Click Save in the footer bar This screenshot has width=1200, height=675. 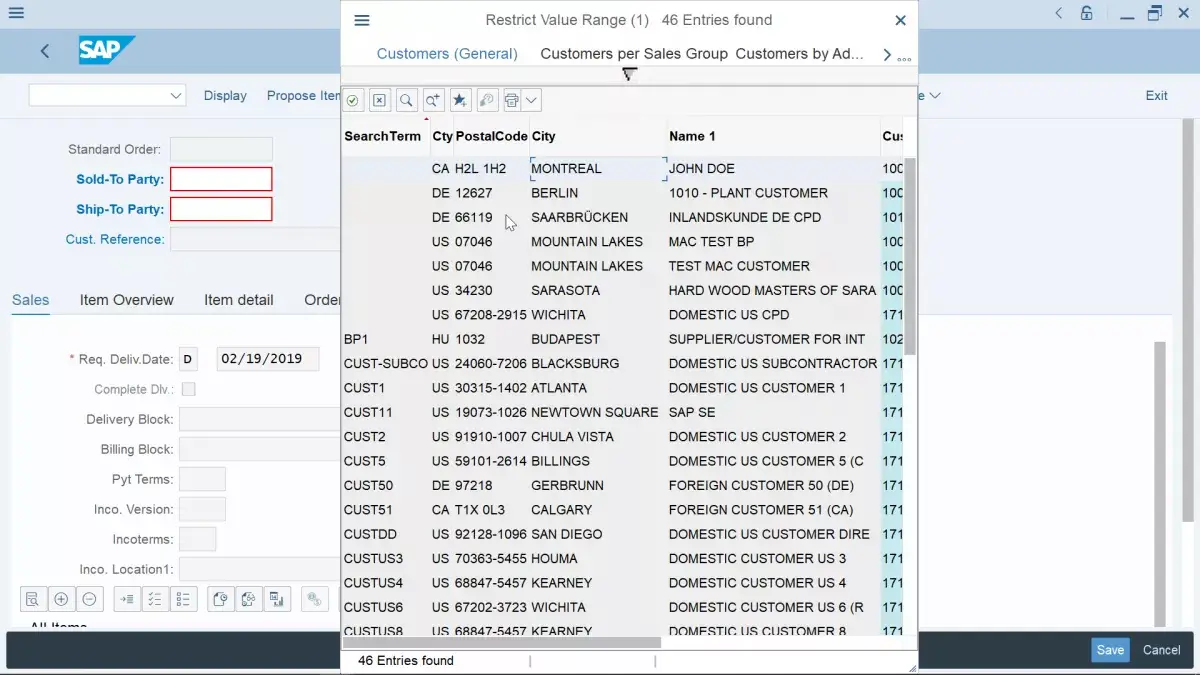[x=1110, y=650]
